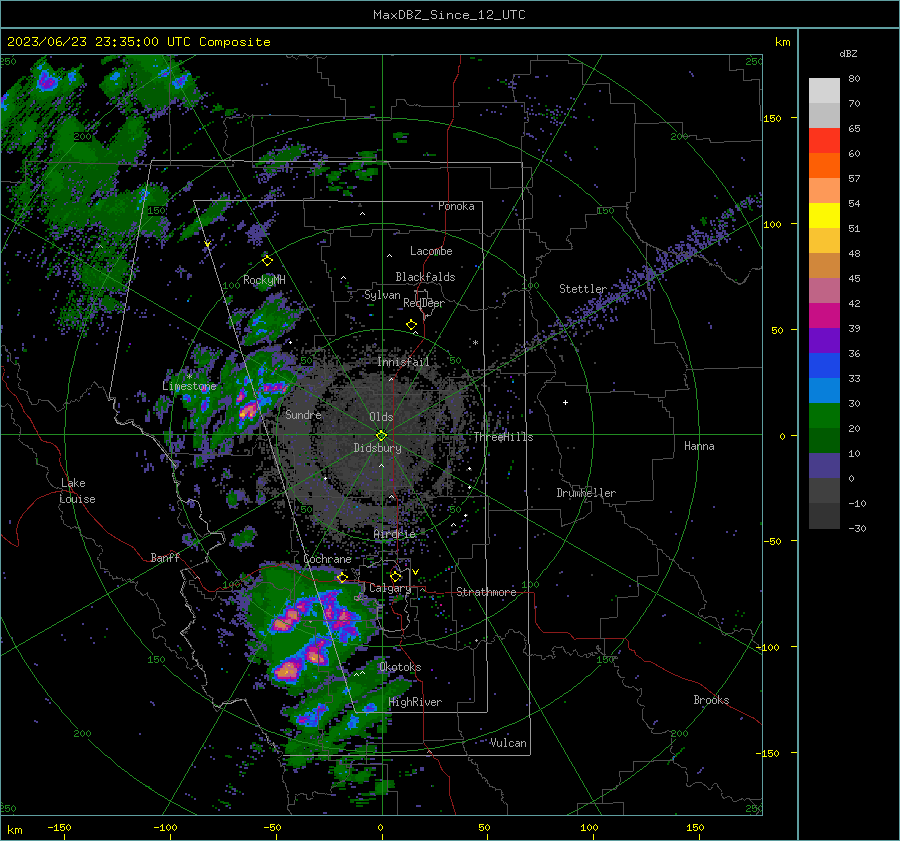
Task: Click the intense storm cell southeast of Limestone
Action: 249,410
